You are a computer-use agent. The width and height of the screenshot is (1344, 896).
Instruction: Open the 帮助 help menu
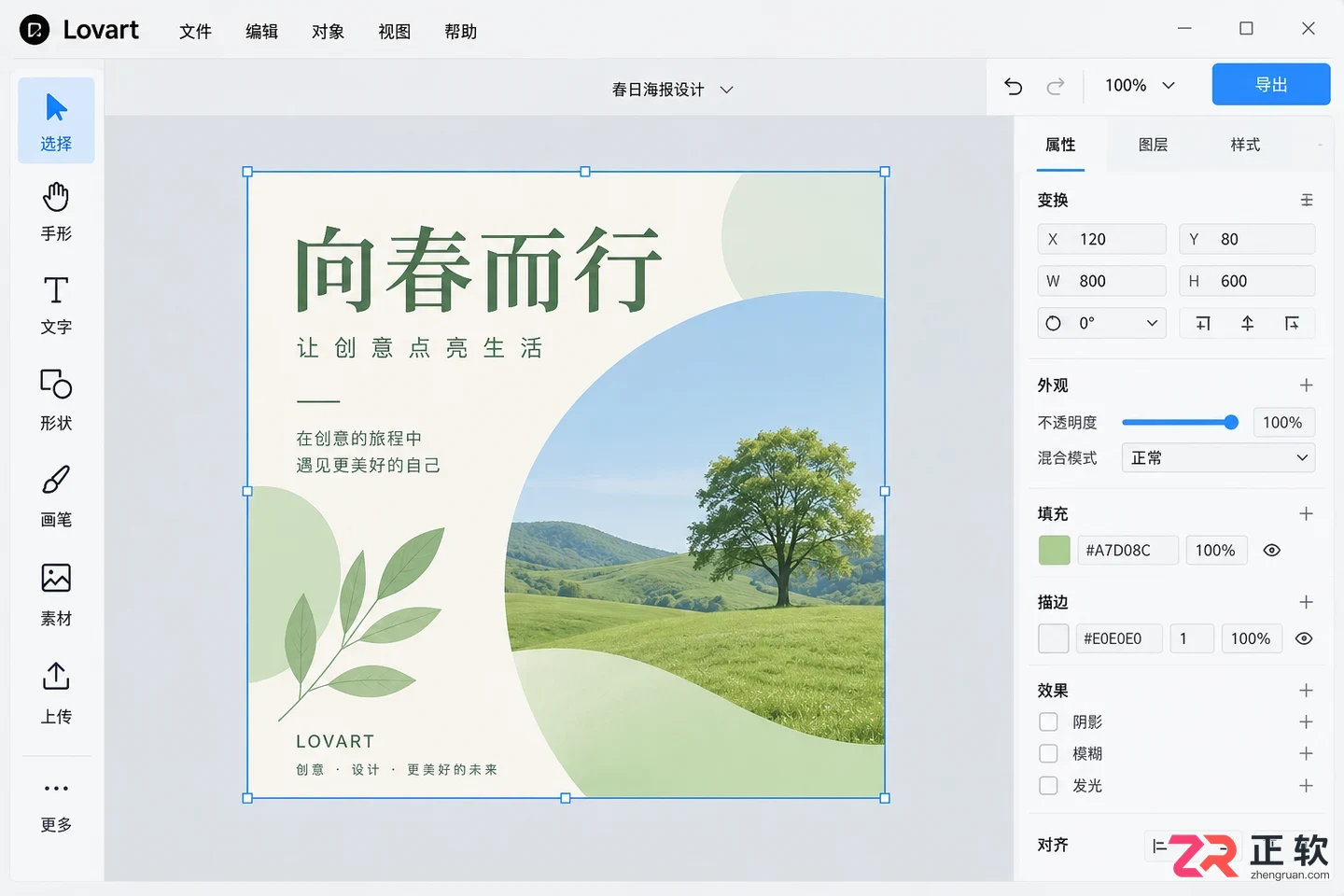(x=461, y=32)
